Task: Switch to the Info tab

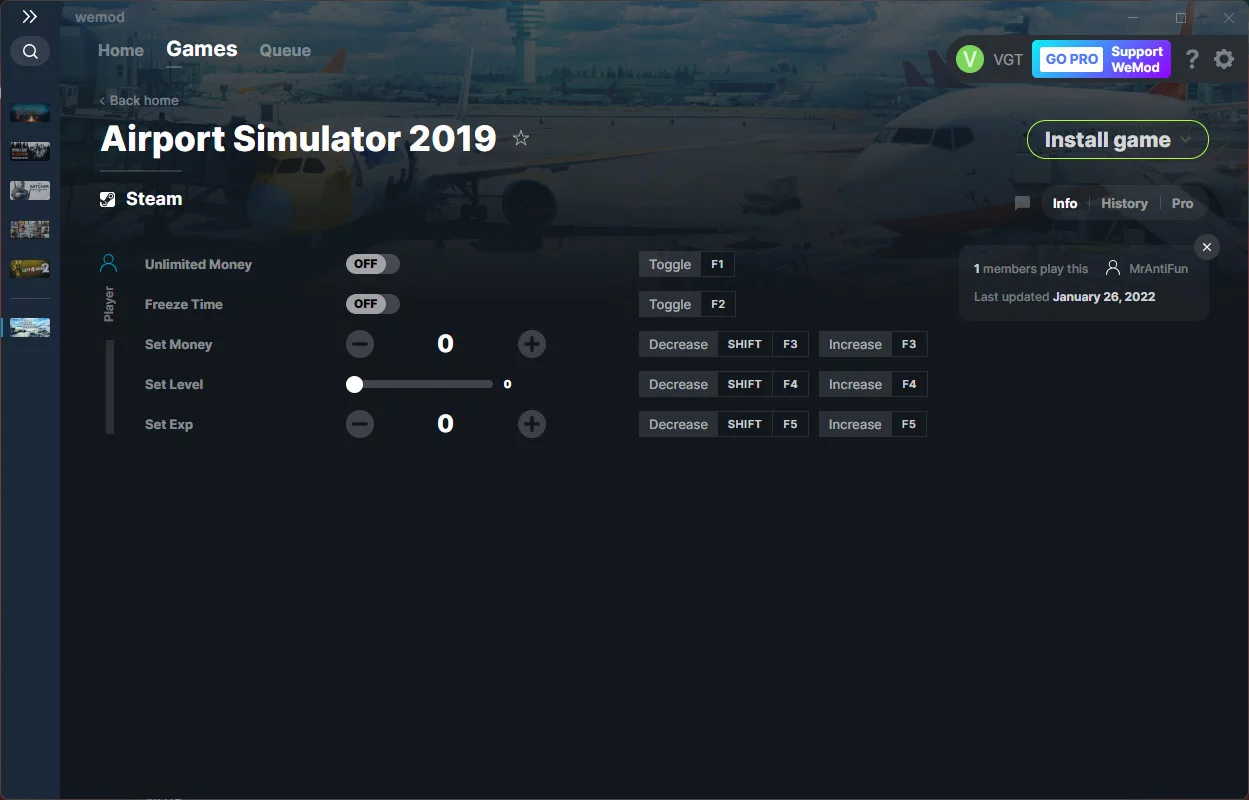Action: (x=1065, y=203)
